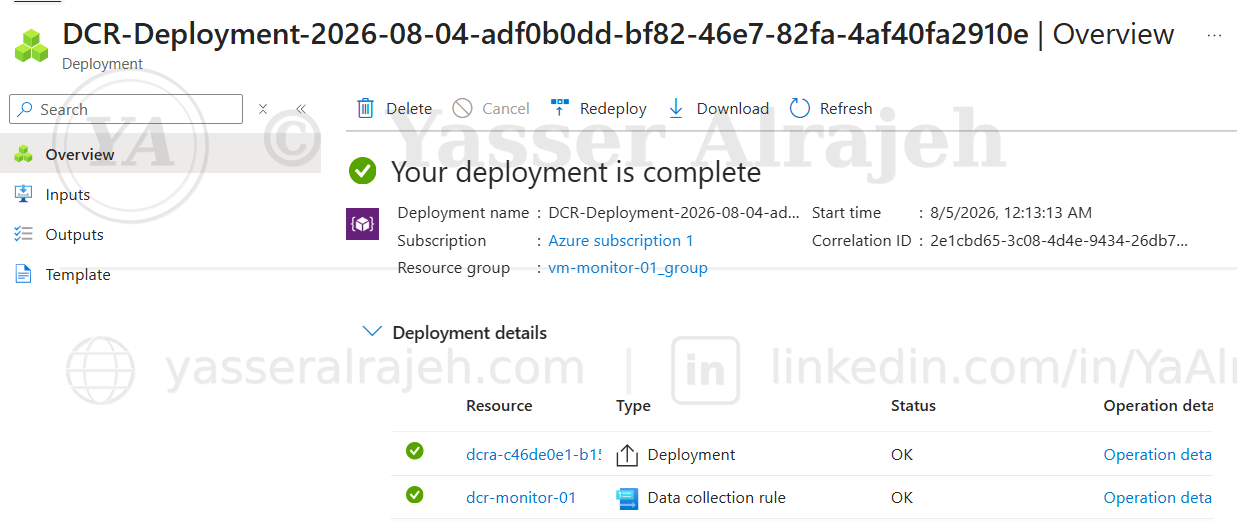The width and height of the screenshot is (1237, 522).
Task: Click the Delete trash can icon
Action: coord(366,108)
